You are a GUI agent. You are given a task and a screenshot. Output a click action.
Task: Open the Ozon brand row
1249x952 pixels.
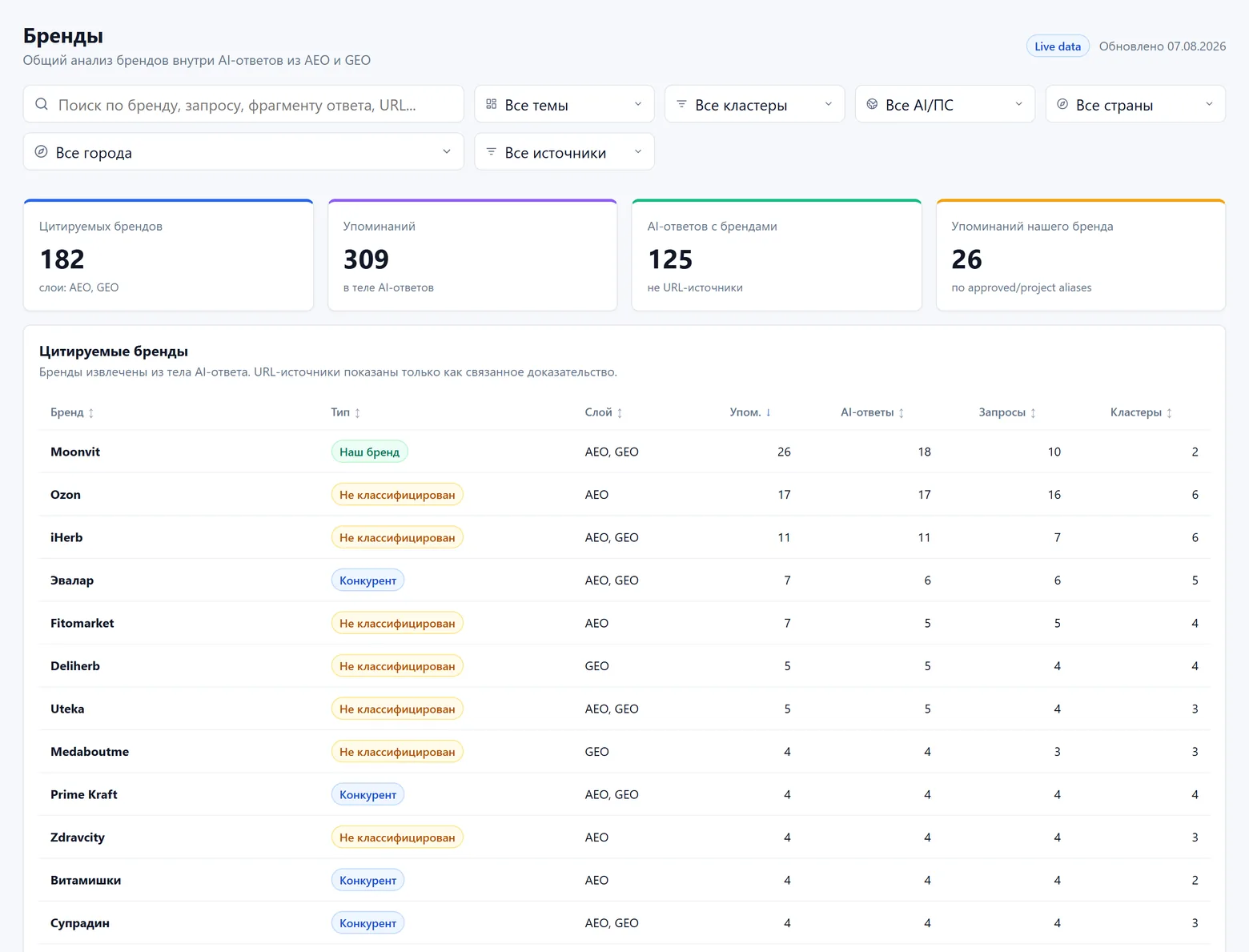pyautogui.click(x=624, y=495)
